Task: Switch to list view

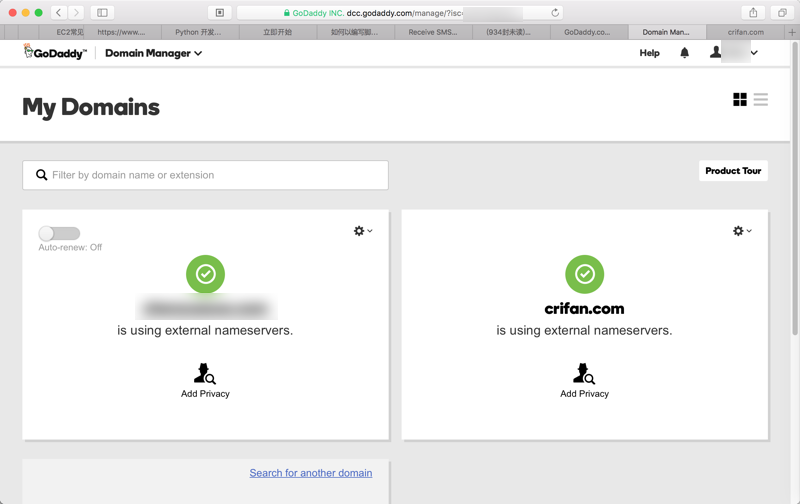Action: (x=761, y=99)
